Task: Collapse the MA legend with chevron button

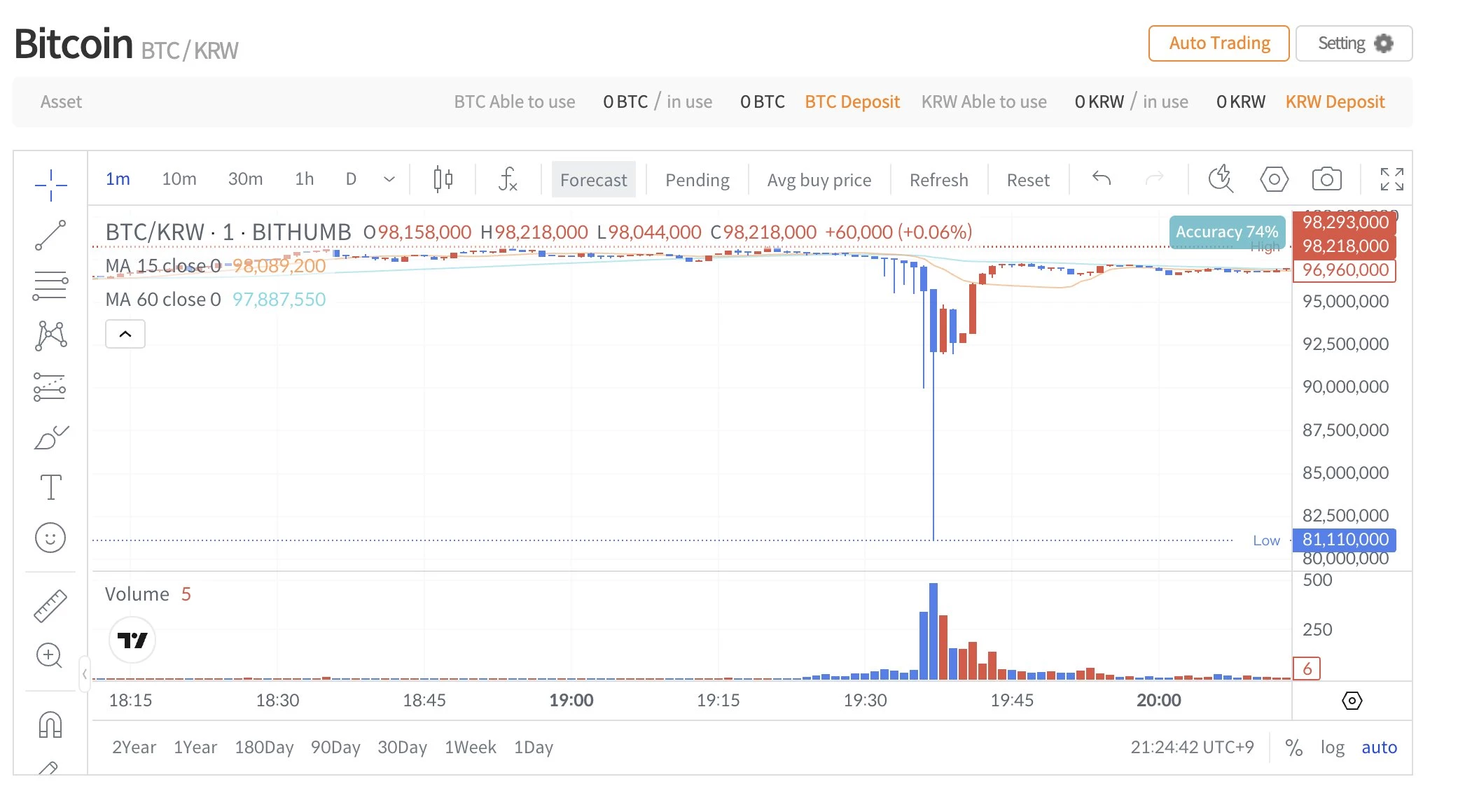Action: pyautogui.click(x=125, y=334)
